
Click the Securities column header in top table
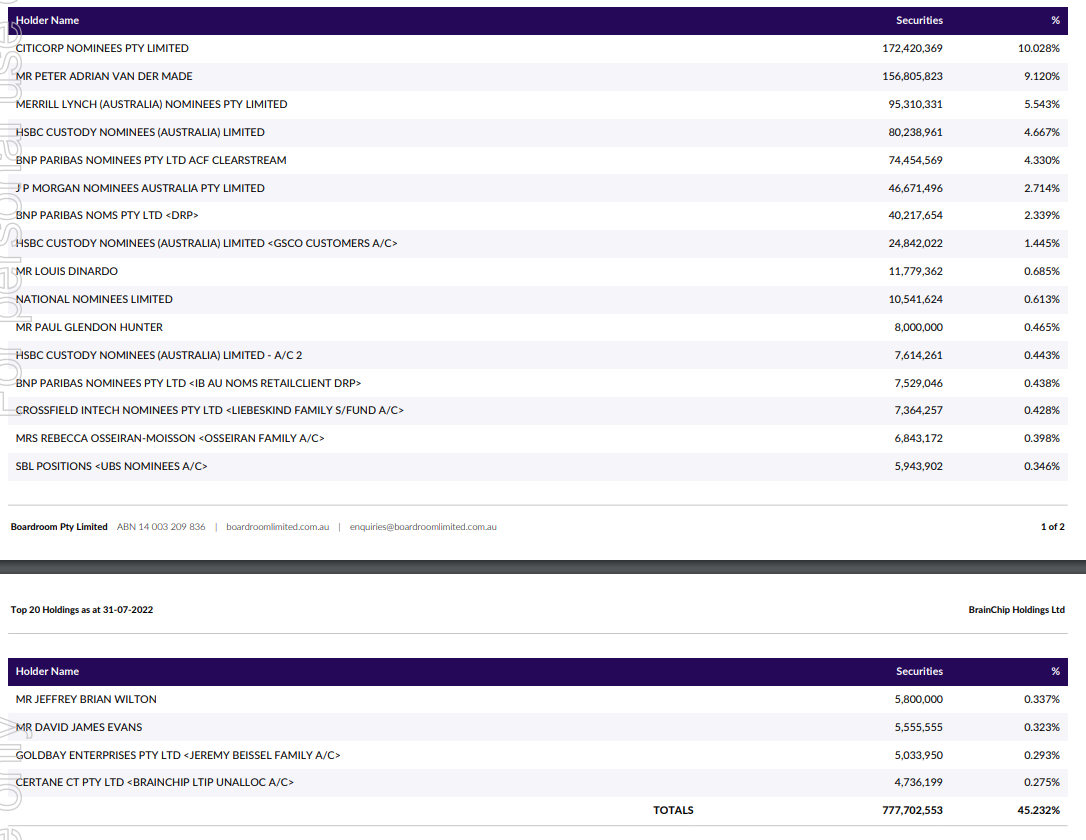tap(919, 20)
